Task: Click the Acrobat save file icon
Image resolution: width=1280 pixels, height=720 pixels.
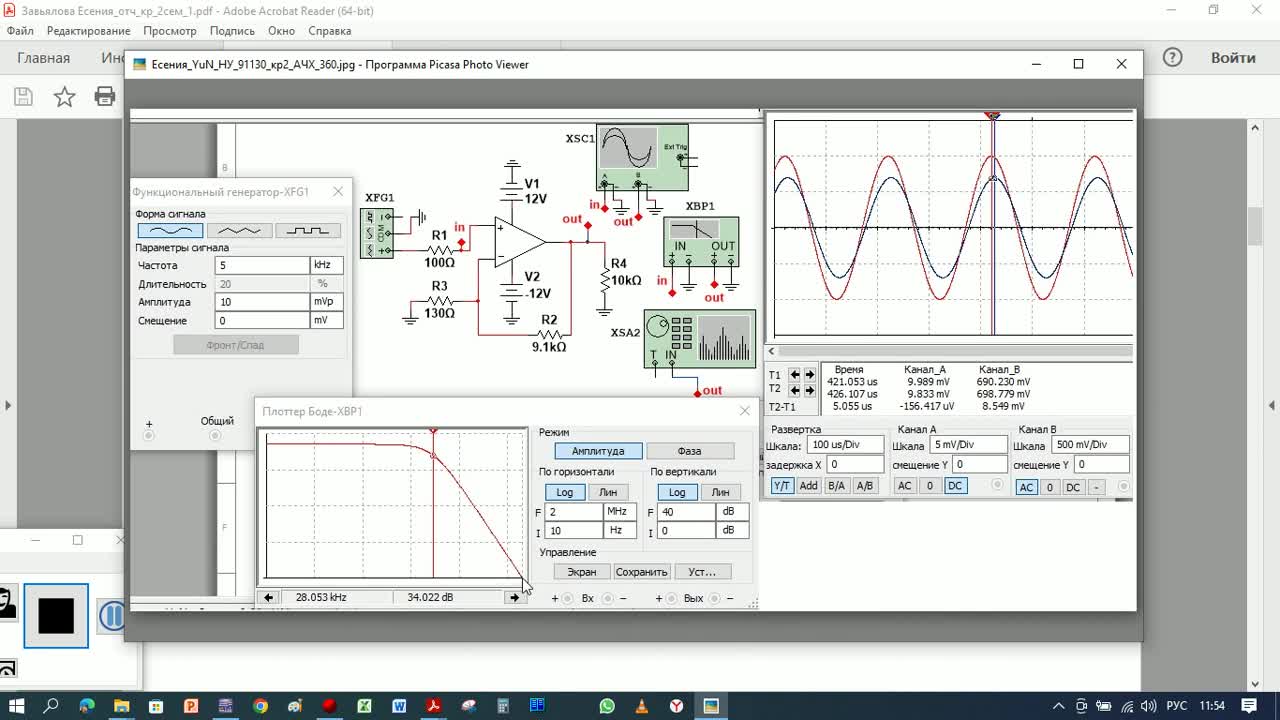Action: click(x=23, y=96)
